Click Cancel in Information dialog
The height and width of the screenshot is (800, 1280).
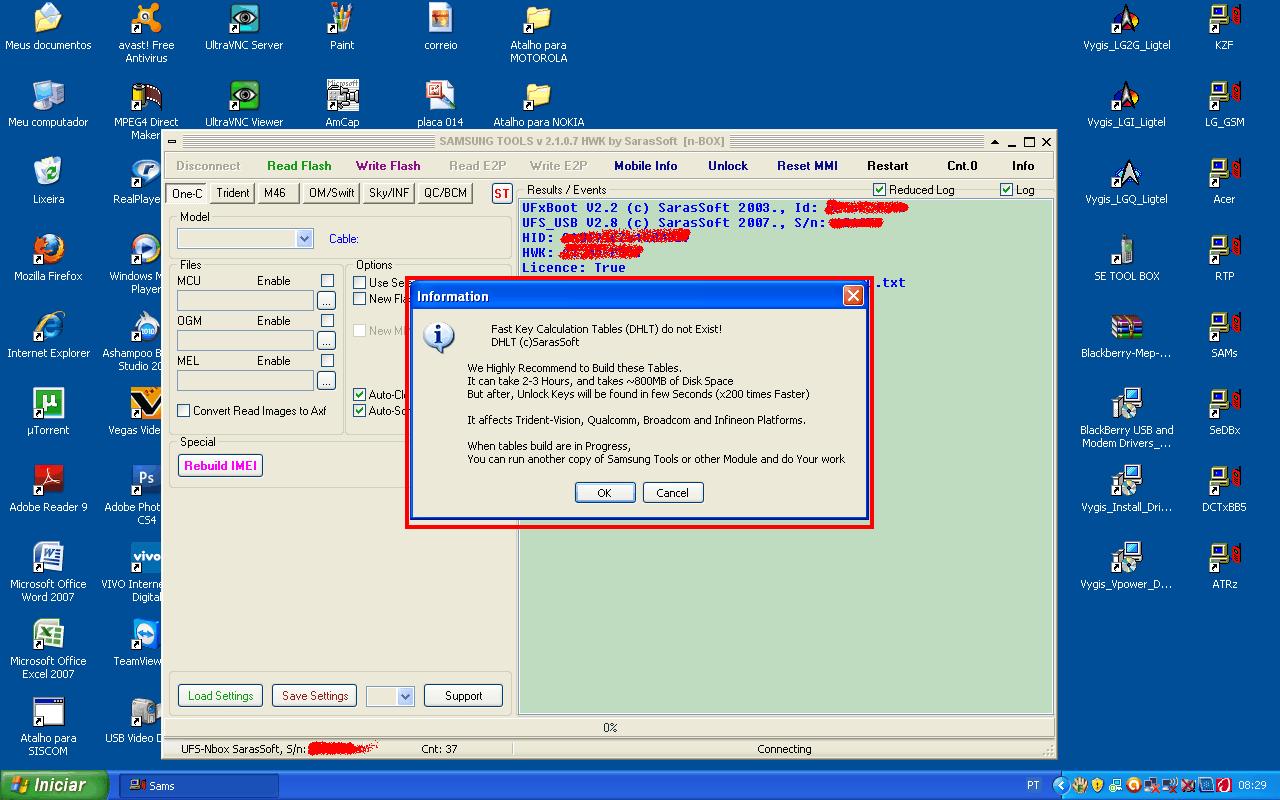tap(672, 493)
